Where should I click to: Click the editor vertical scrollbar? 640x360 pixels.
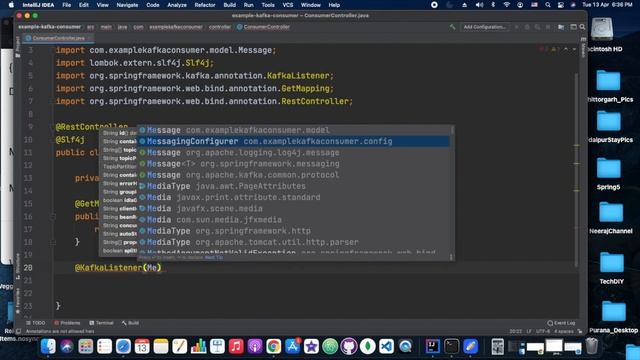pyautogui.click(x=576, y=169)
